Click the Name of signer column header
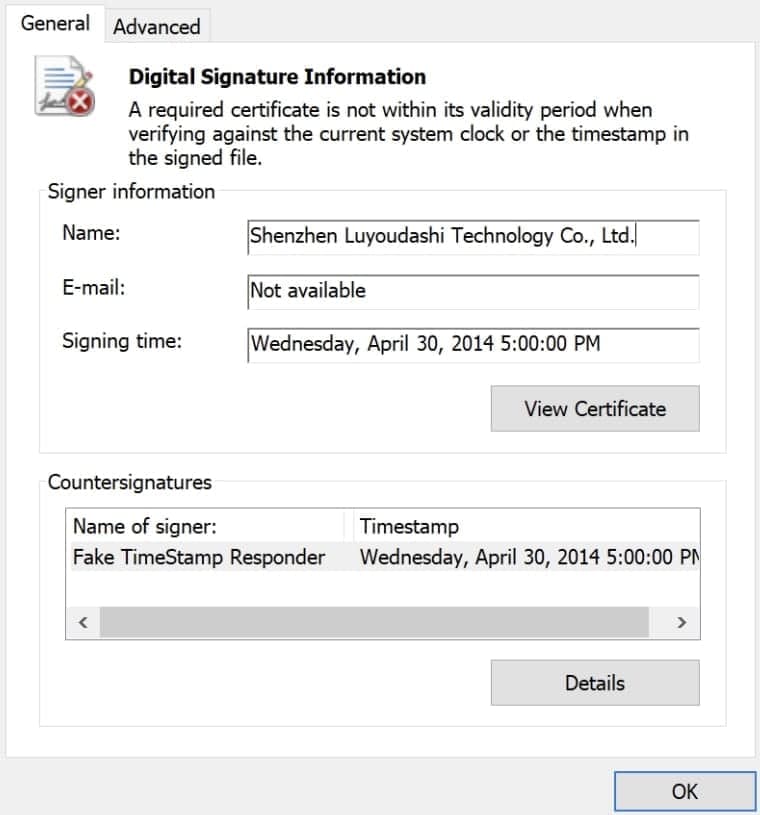 (145, 526)
